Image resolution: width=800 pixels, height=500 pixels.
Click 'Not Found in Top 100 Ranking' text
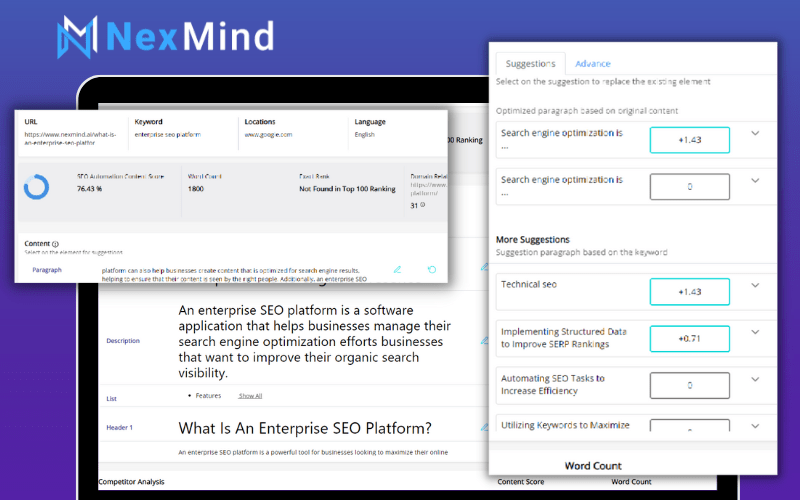(x=347, y=189)
